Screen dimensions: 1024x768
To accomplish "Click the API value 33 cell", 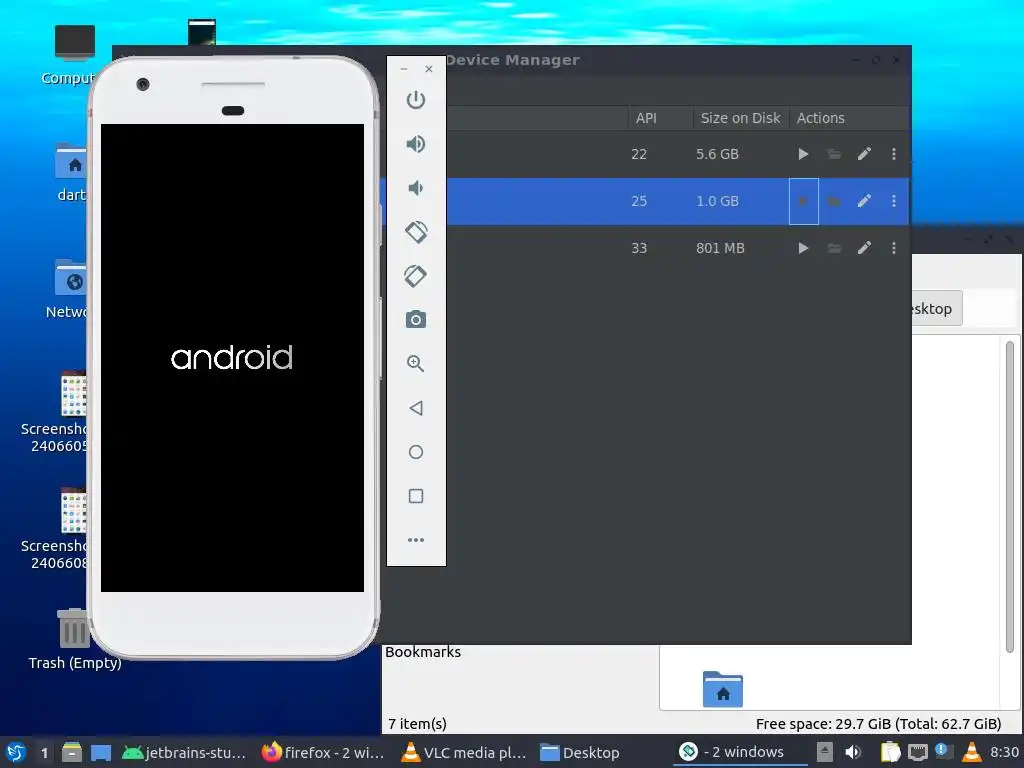I will [x=639, y=248].
